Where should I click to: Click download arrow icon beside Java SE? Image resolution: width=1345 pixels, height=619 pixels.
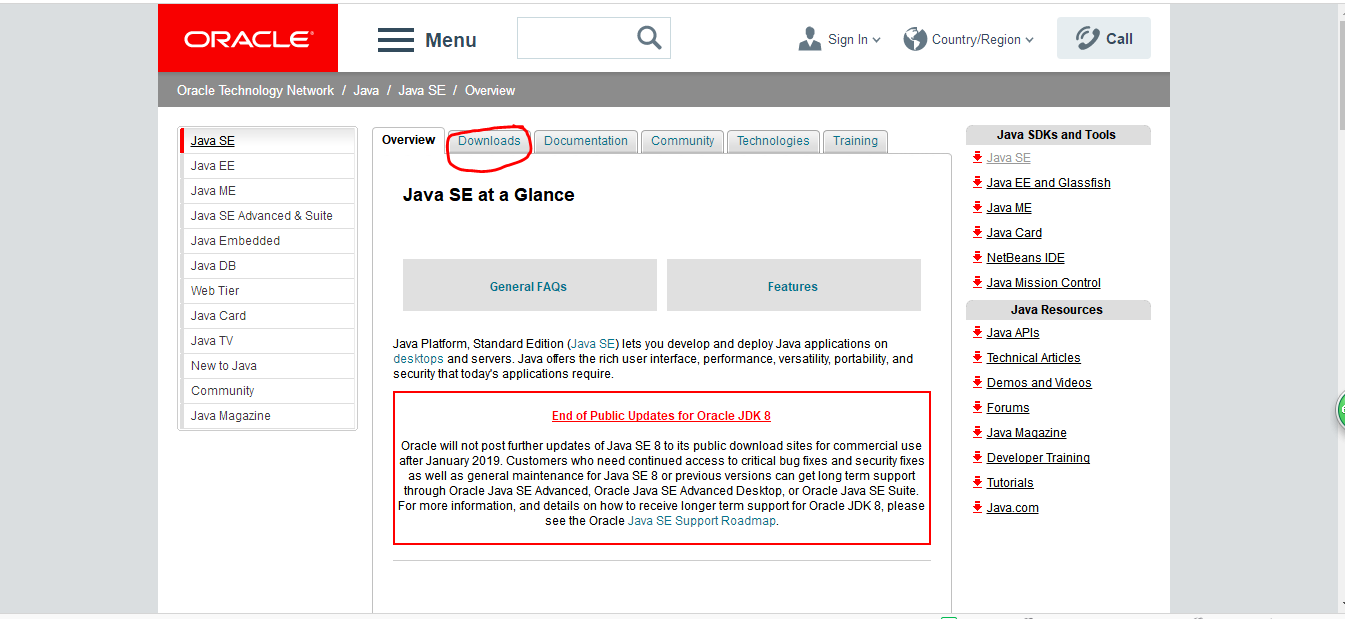[977, 157]
